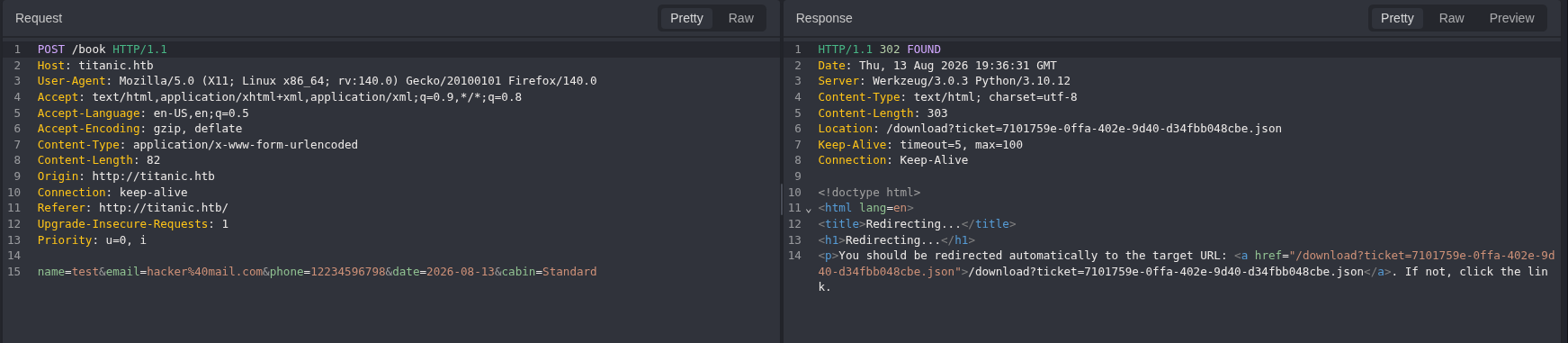This screenshot has height=343, width=1568.
Task: Collapse the html tag on response line 11
Action: pyautogui.click(x=808, y=210)
